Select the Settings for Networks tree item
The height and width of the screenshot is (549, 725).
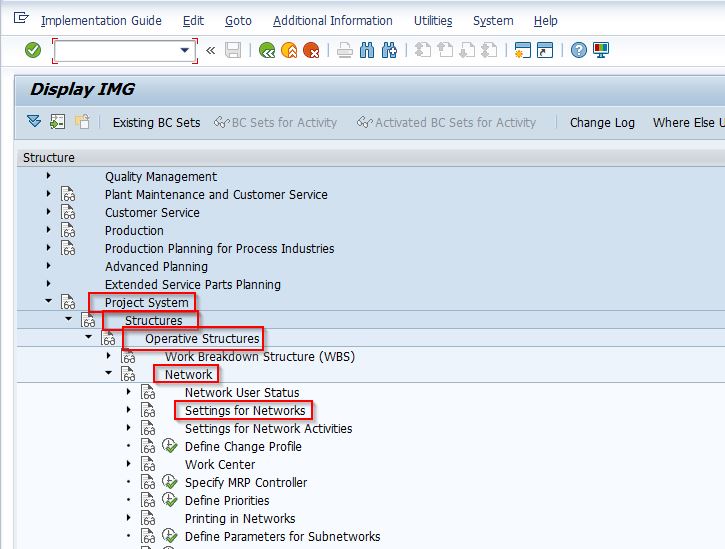pyautogui.click(x=245, y=411)
